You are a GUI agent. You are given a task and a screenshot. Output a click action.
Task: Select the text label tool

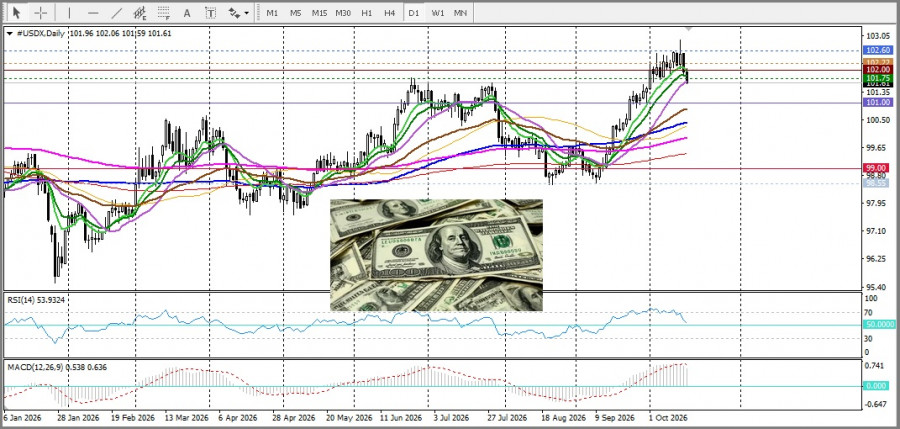tap(211, 13)
